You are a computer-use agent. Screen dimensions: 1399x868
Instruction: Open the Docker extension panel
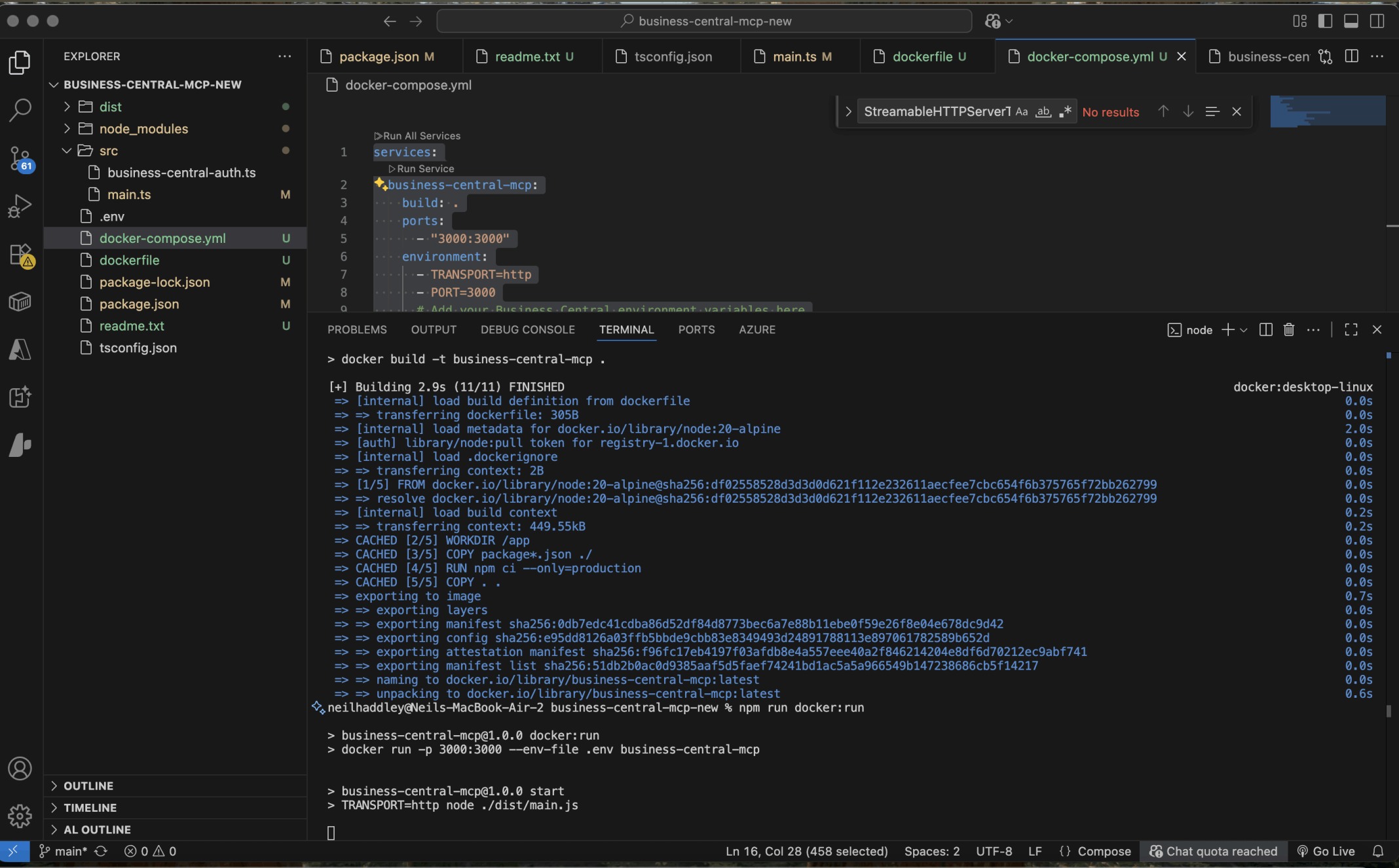pyautogui.click(x=20, y=302)
